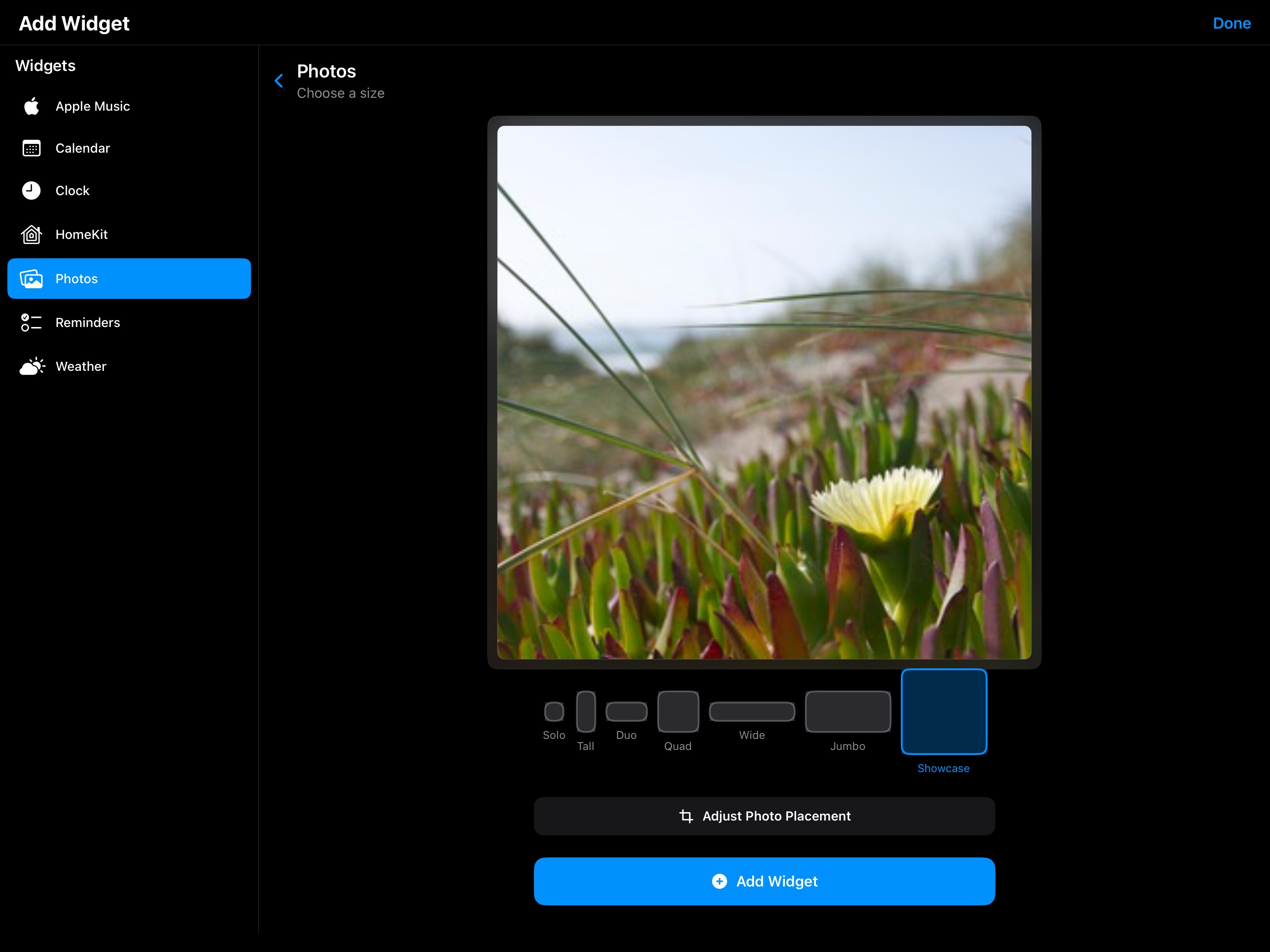Click the Jumbo text label

click(x=847, y=746)
